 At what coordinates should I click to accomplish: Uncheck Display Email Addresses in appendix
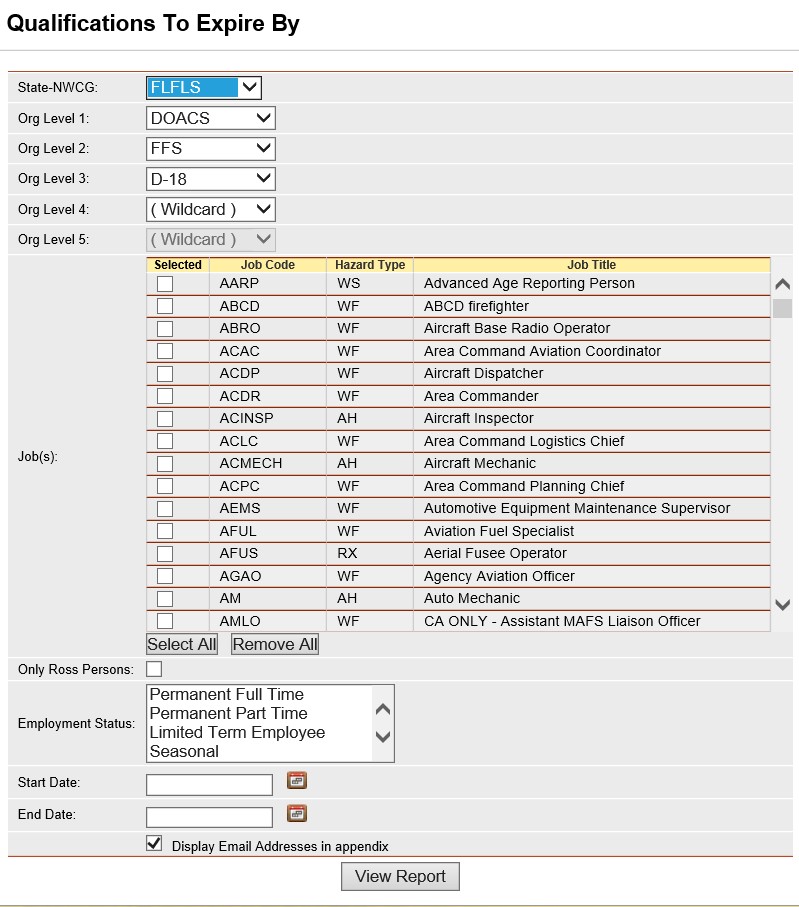154,843
